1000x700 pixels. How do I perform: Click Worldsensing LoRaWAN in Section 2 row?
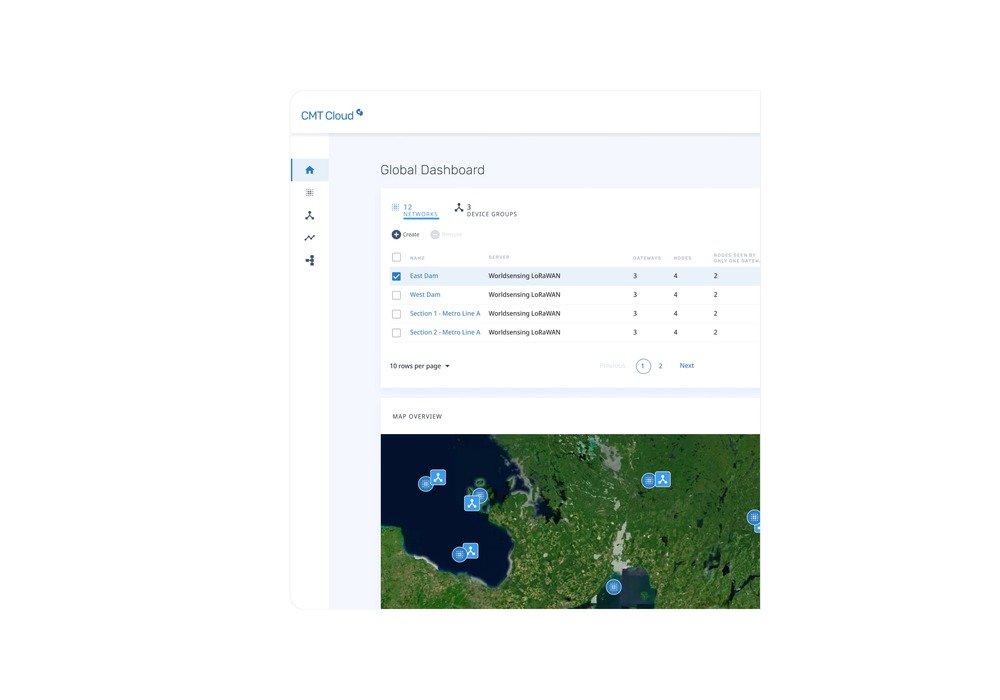tap(524, 332)
